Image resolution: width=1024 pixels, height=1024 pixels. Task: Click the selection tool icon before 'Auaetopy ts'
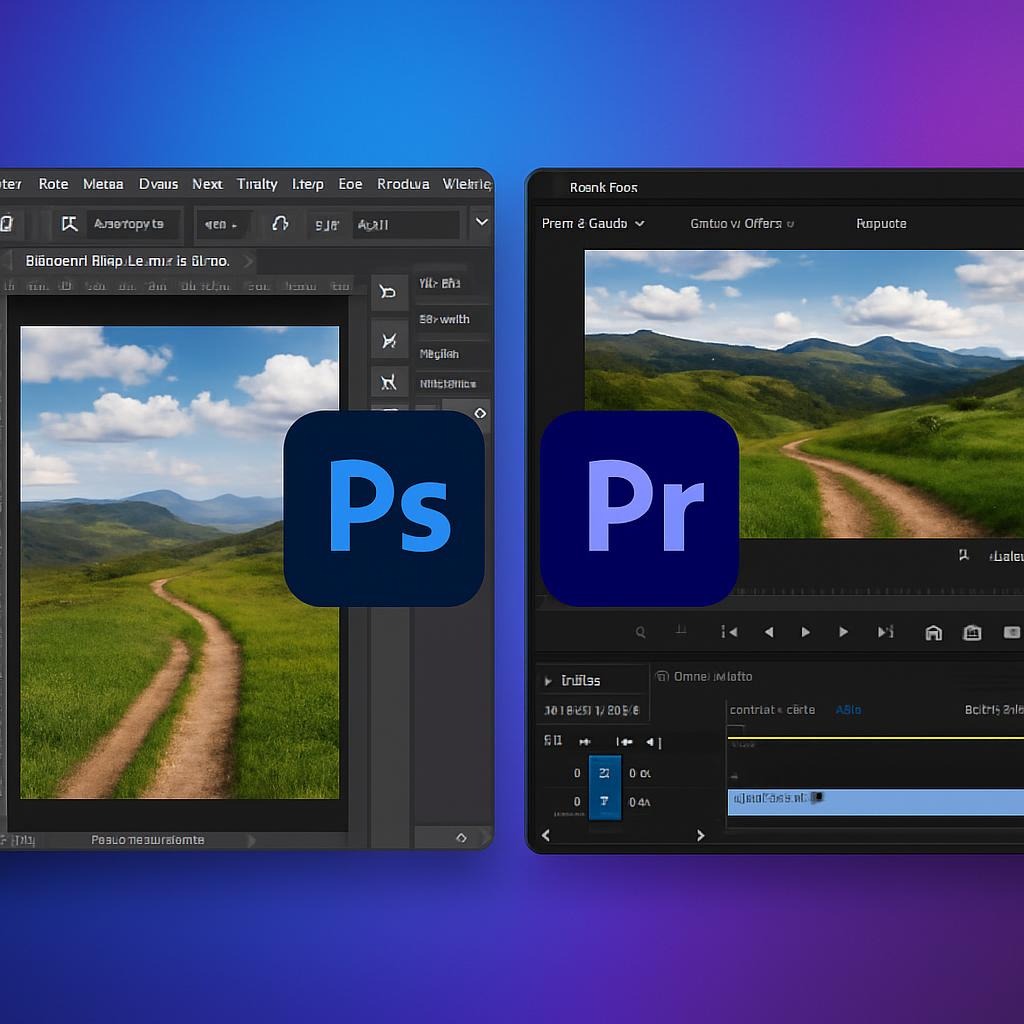click(x=69, y=224)
